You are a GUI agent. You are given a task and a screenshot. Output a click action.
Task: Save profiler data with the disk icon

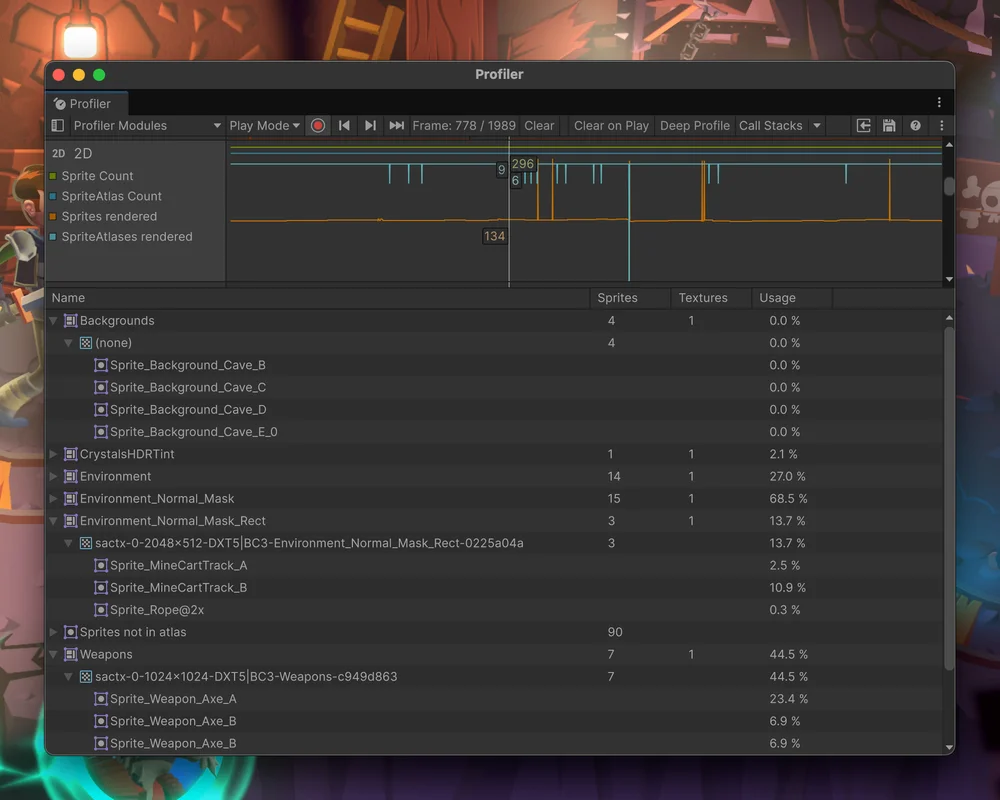[x=889, y=126]
